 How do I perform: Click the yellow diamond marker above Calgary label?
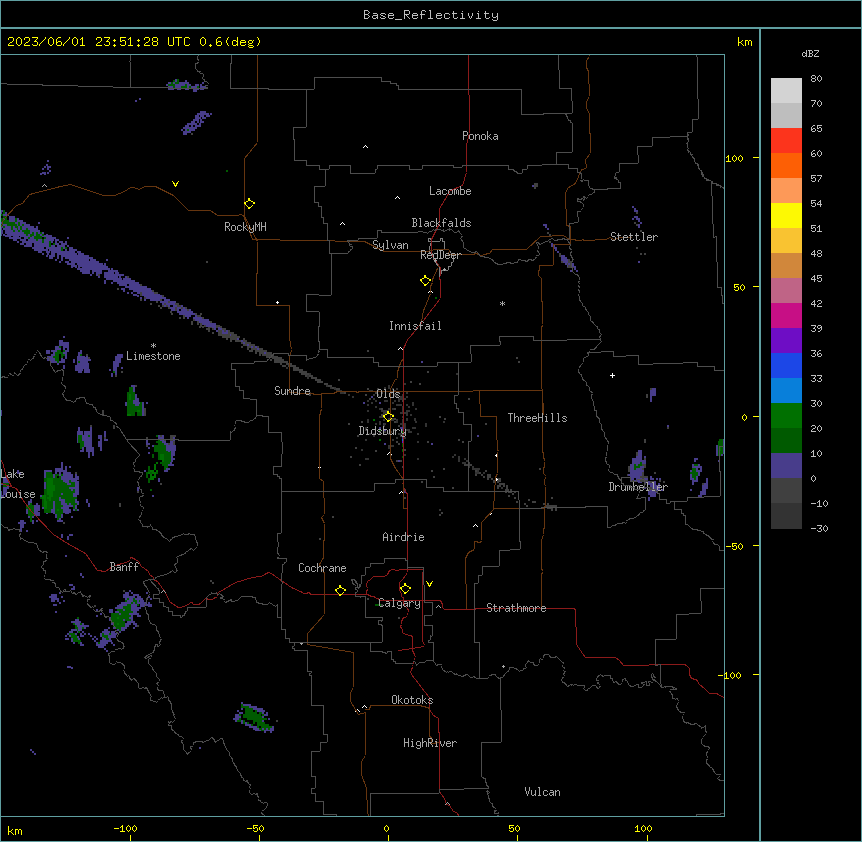405,589
